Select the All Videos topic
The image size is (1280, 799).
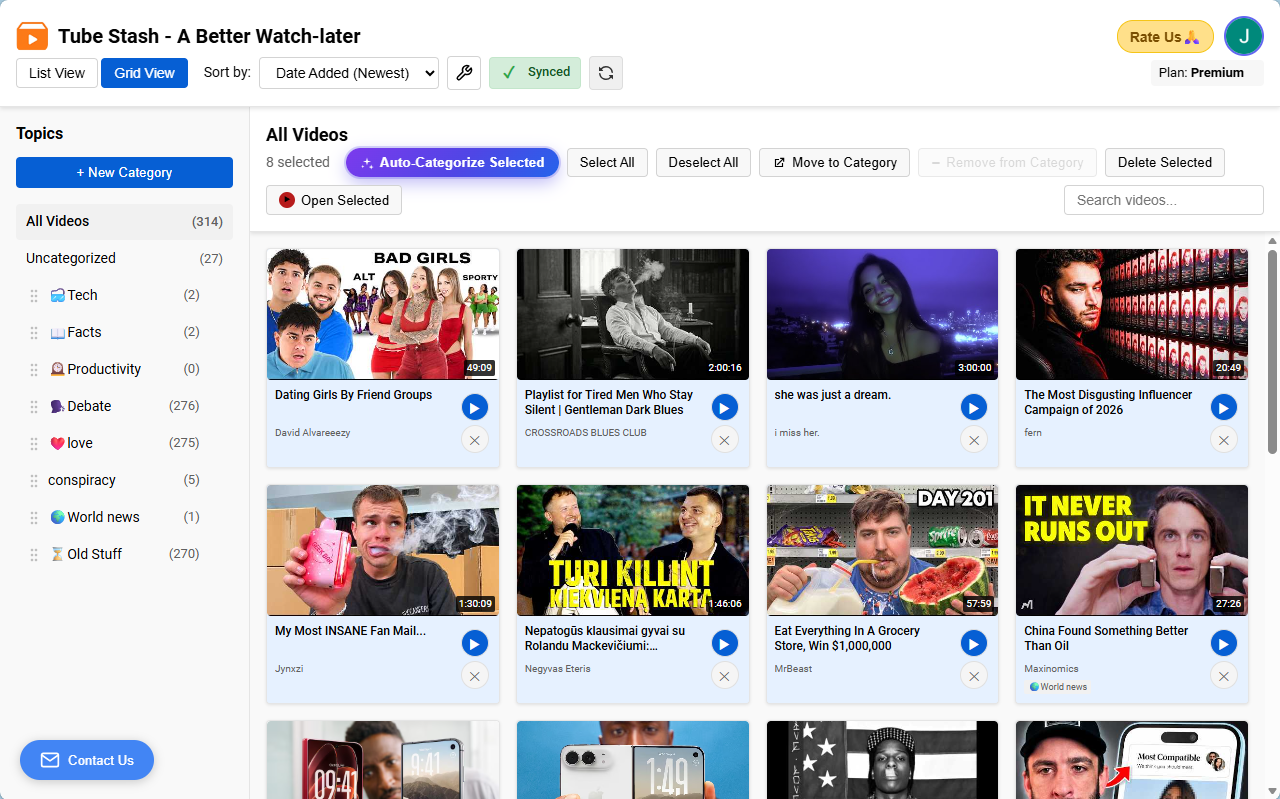coord(124,221)
